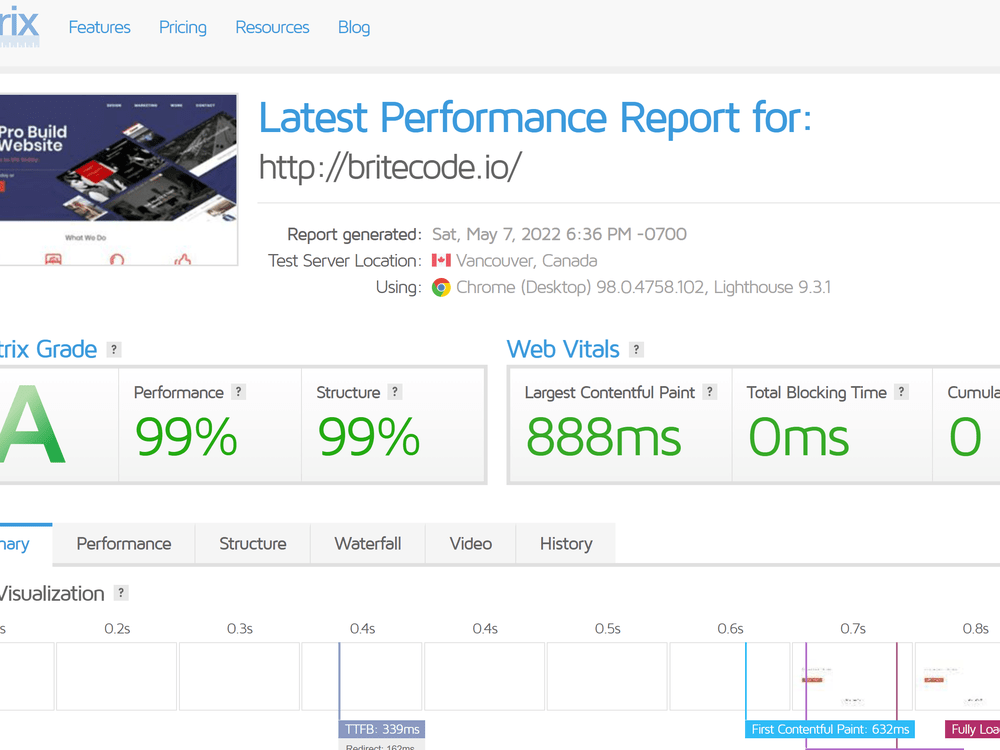Image resolution: width=1000 pixels, height=750 pixels.
Task: Switch to the Summary tab
Action: click(x=26, y=544)
